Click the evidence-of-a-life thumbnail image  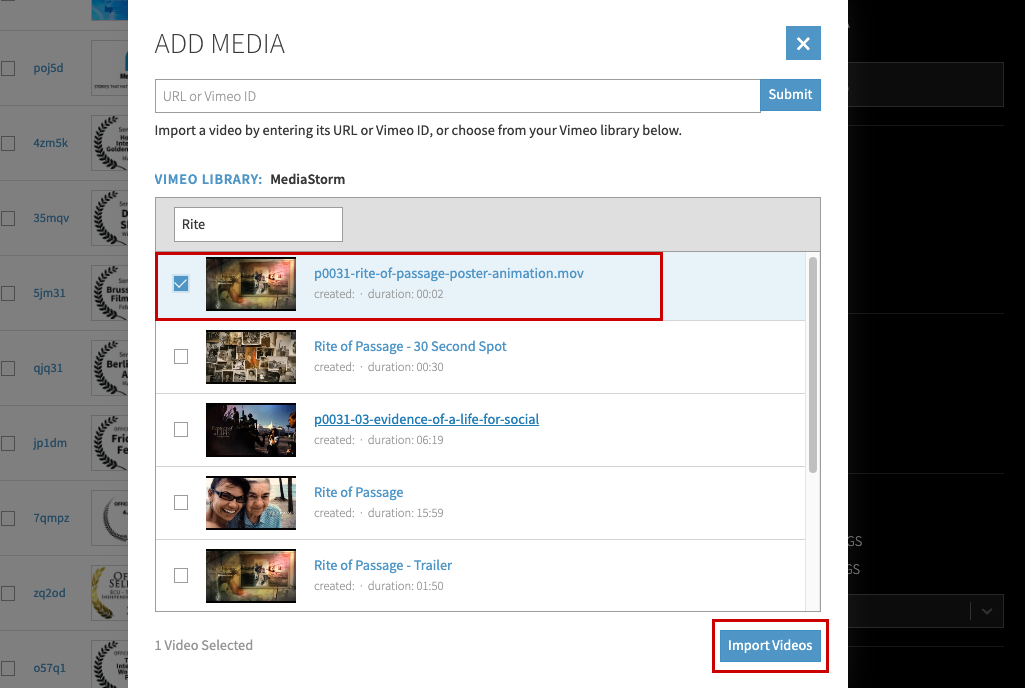(251, 430)
